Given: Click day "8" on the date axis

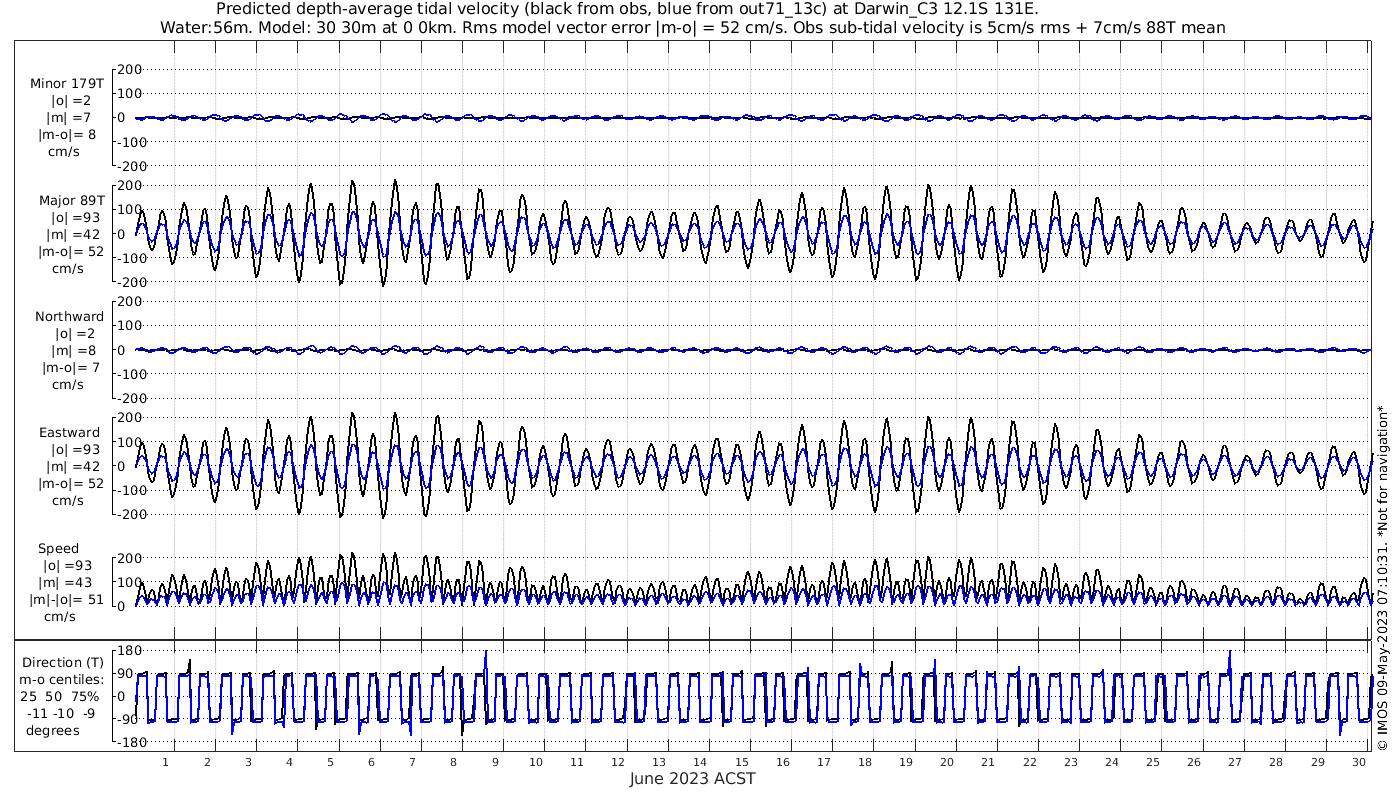Looking at the screenshot, I should point(454,762).
